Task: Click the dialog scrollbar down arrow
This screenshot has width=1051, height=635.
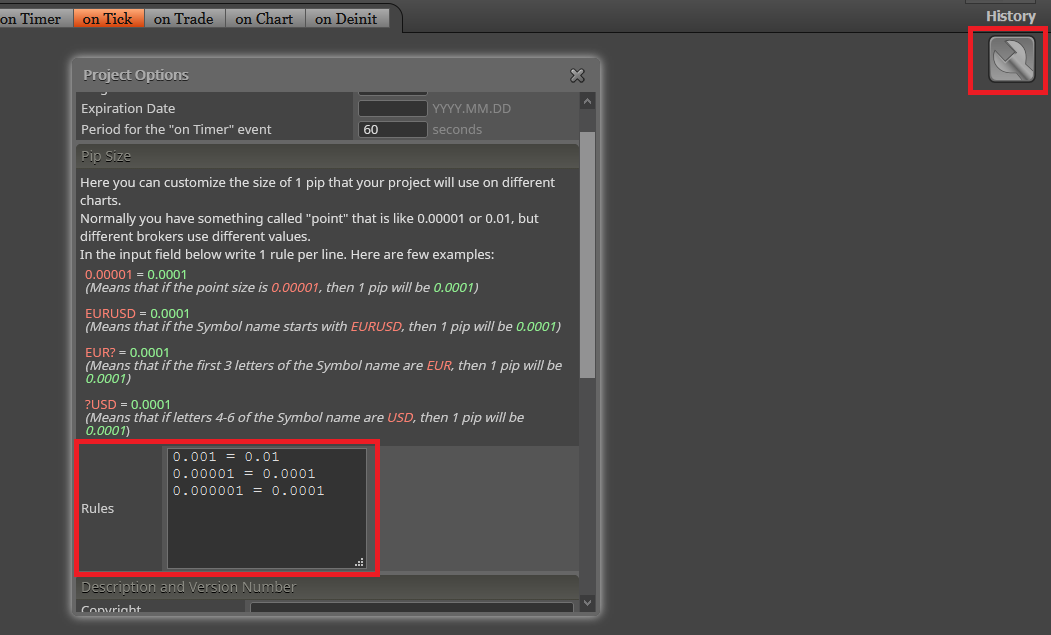Action: [x=587, y=602]
